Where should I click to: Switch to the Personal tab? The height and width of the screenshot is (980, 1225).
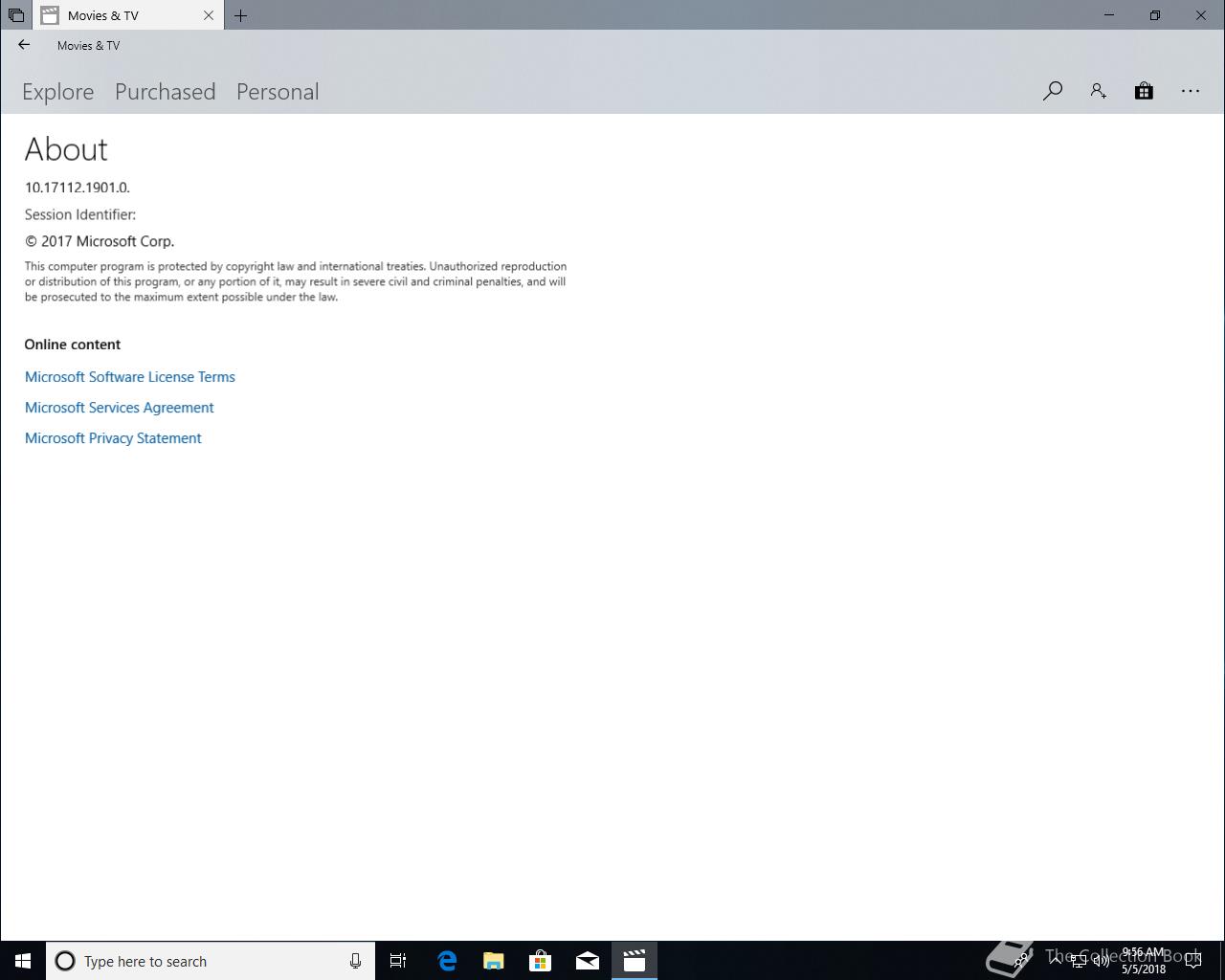pos(278,92)
